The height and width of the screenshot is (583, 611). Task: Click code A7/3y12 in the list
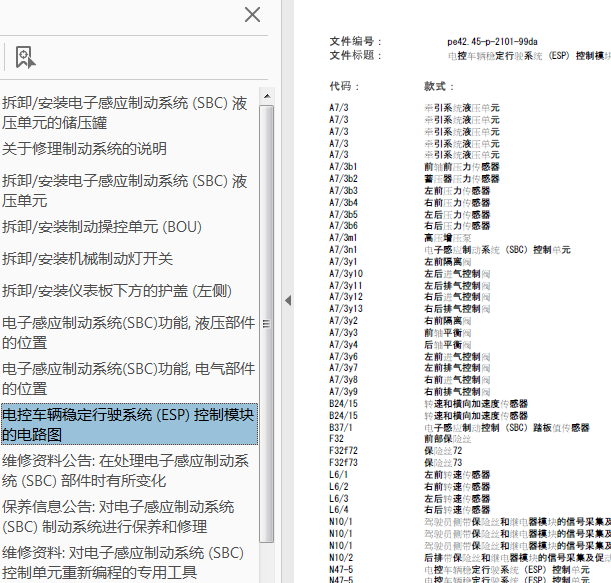point(346,297)
